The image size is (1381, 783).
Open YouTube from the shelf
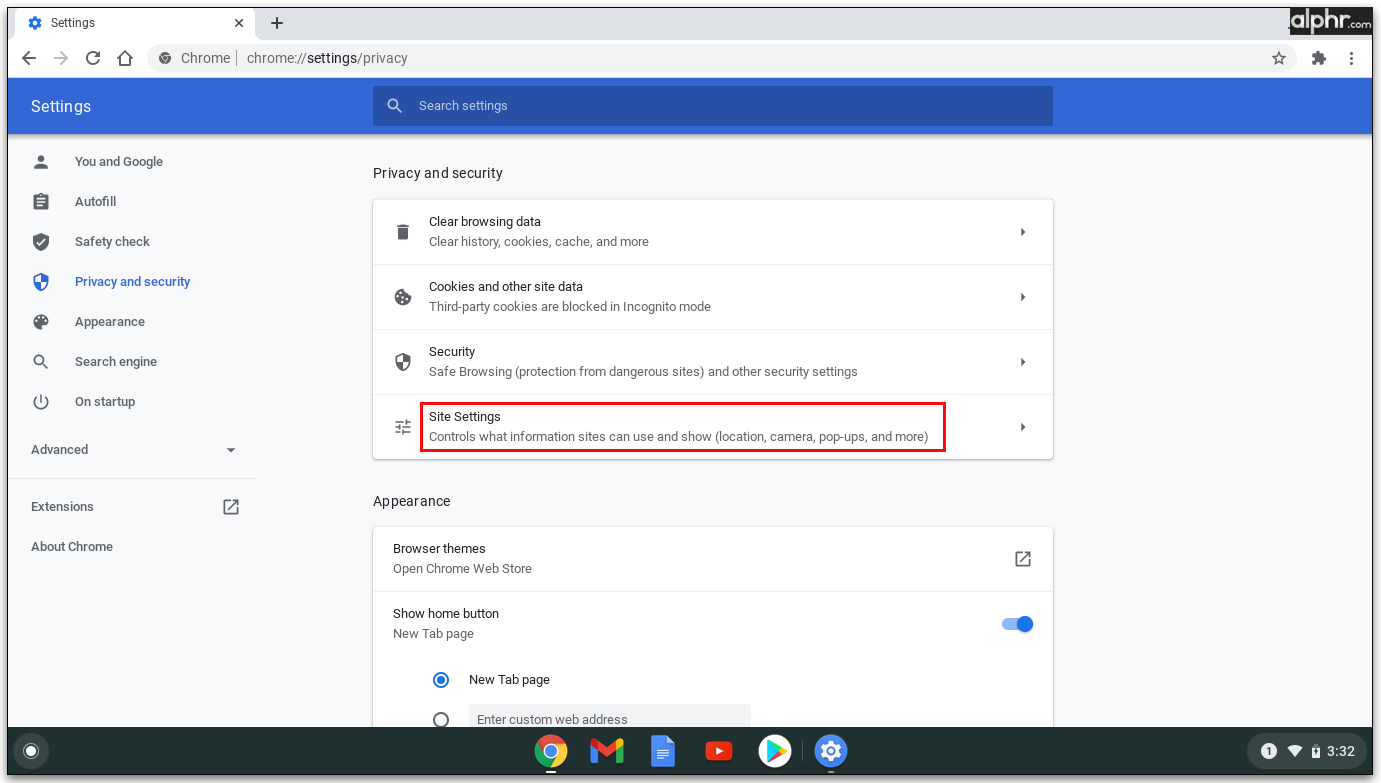719,751
